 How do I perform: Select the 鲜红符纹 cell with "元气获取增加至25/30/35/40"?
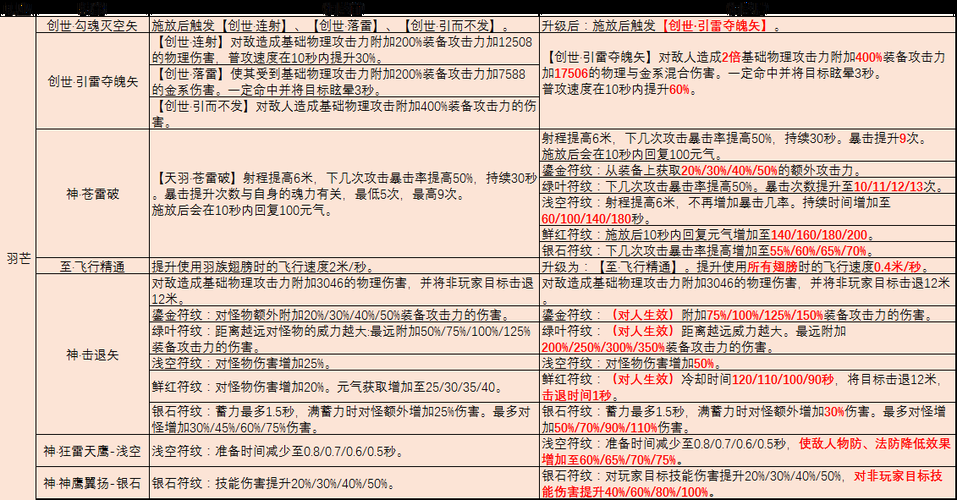(344, 386)
